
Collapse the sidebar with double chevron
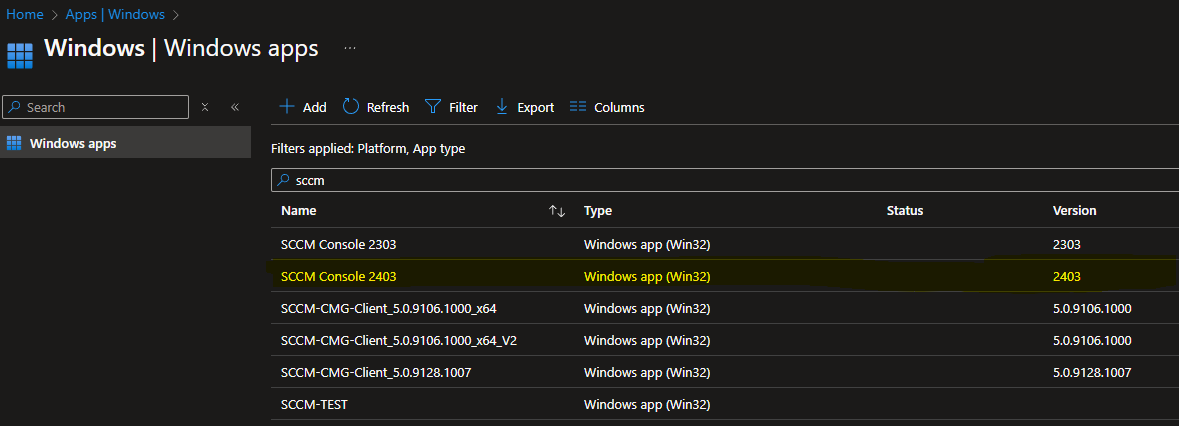pos(235,107)
